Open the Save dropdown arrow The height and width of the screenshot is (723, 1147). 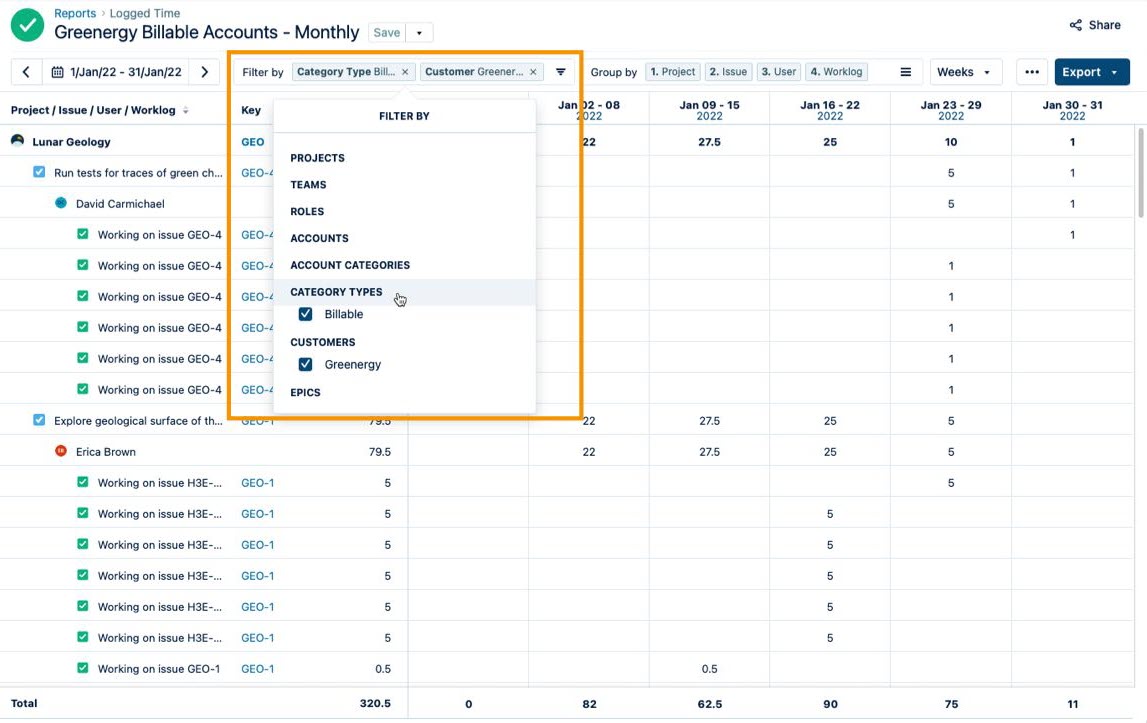[x=421, y=32]
